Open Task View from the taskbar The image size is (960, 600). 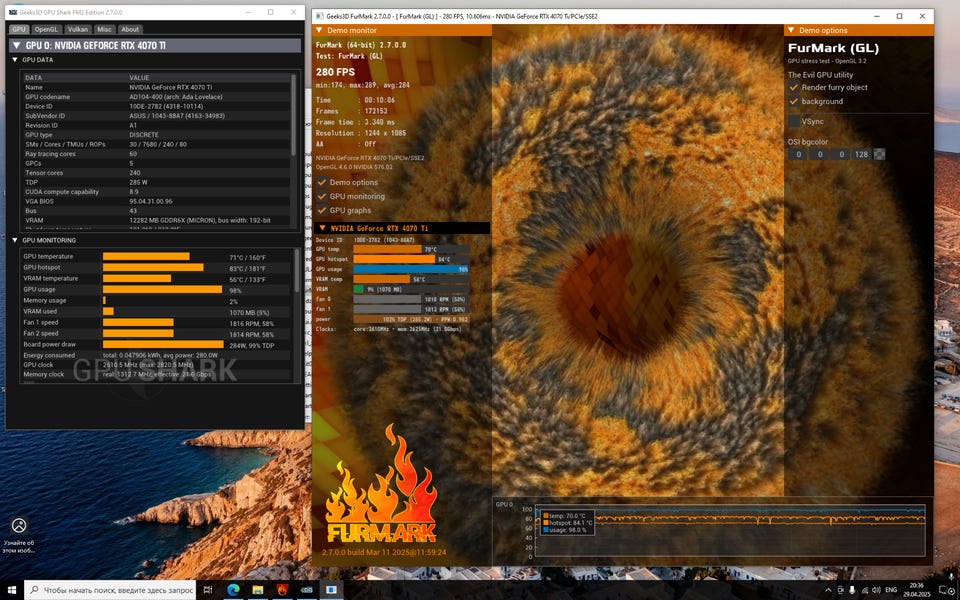208,590
